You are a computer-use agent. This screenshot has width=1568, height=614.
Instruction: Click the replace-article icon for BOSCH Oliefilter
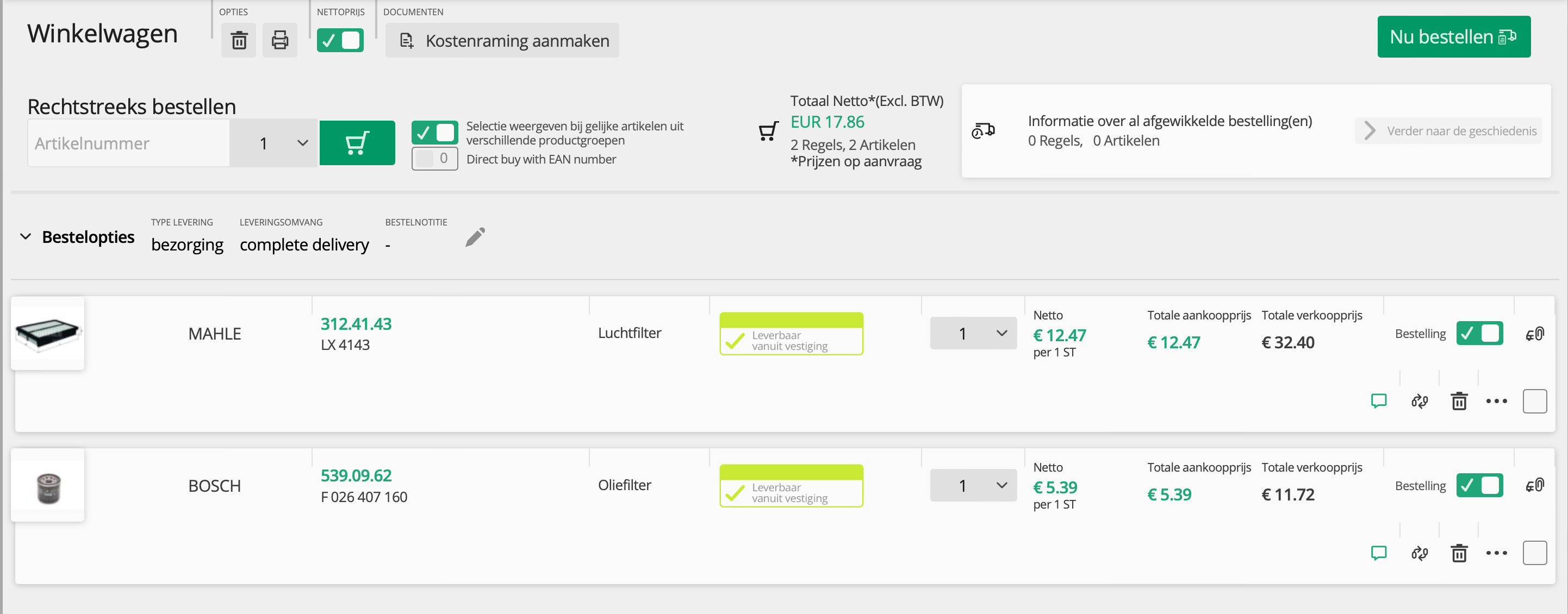tap(1419, 553)
